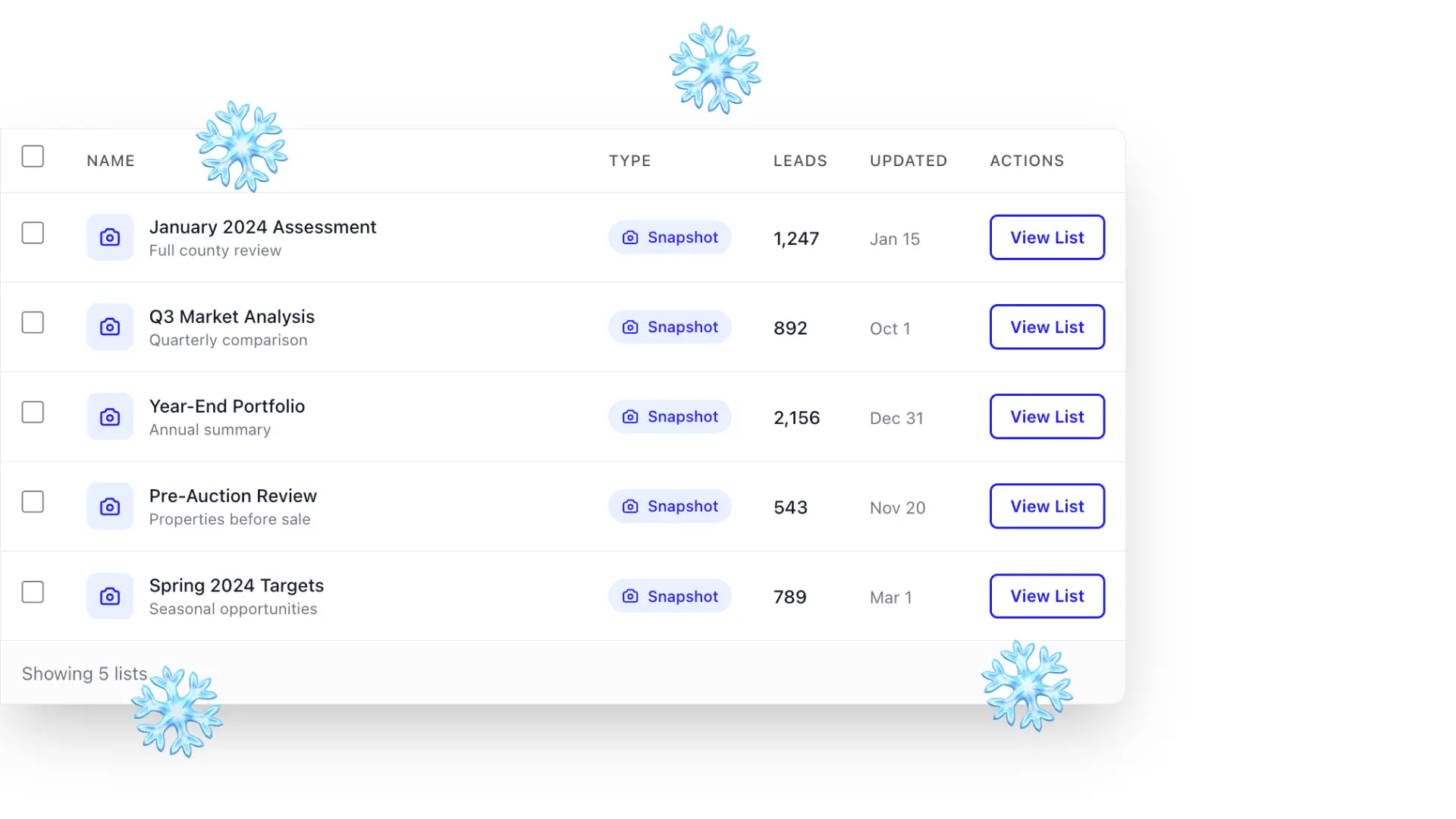
Task: Check the Pre-Auction Review row checkbox
Action: pos(33,501)
